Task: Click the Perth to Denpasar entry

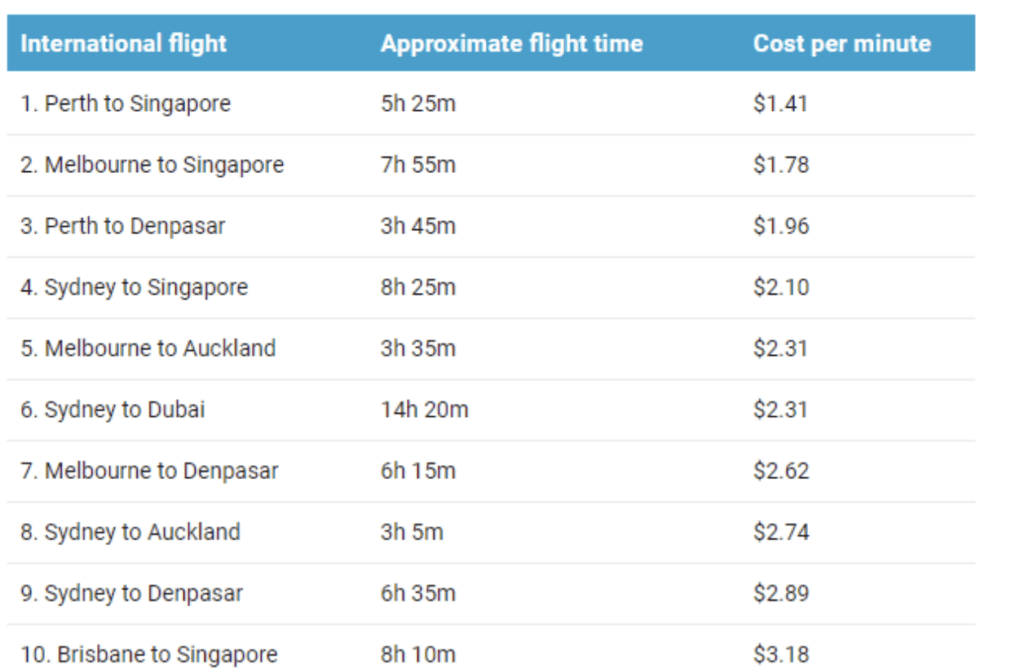Action: 123,226
